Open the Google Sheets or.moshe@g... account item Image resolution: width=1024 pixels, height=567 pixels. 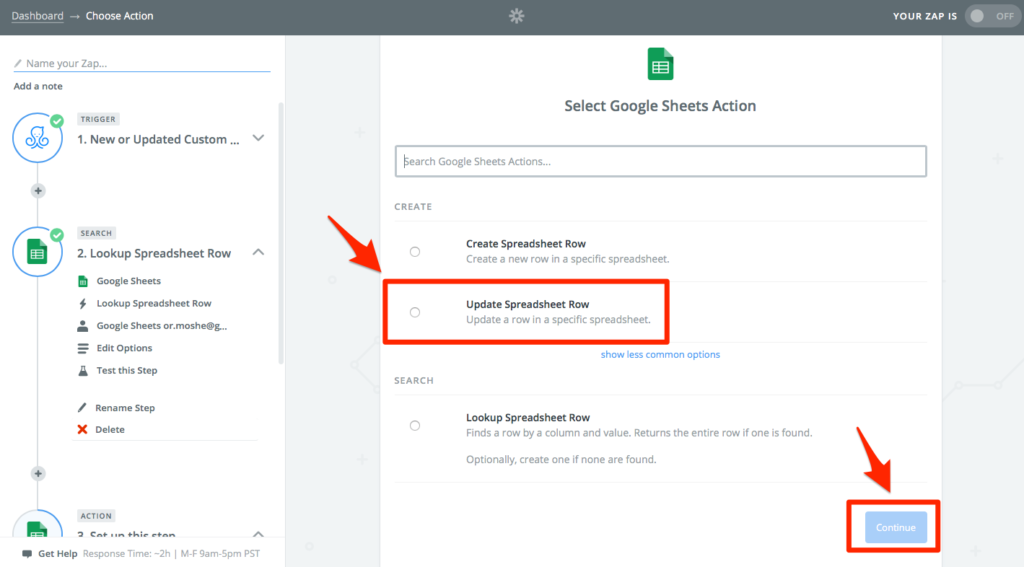pos(162,325)
